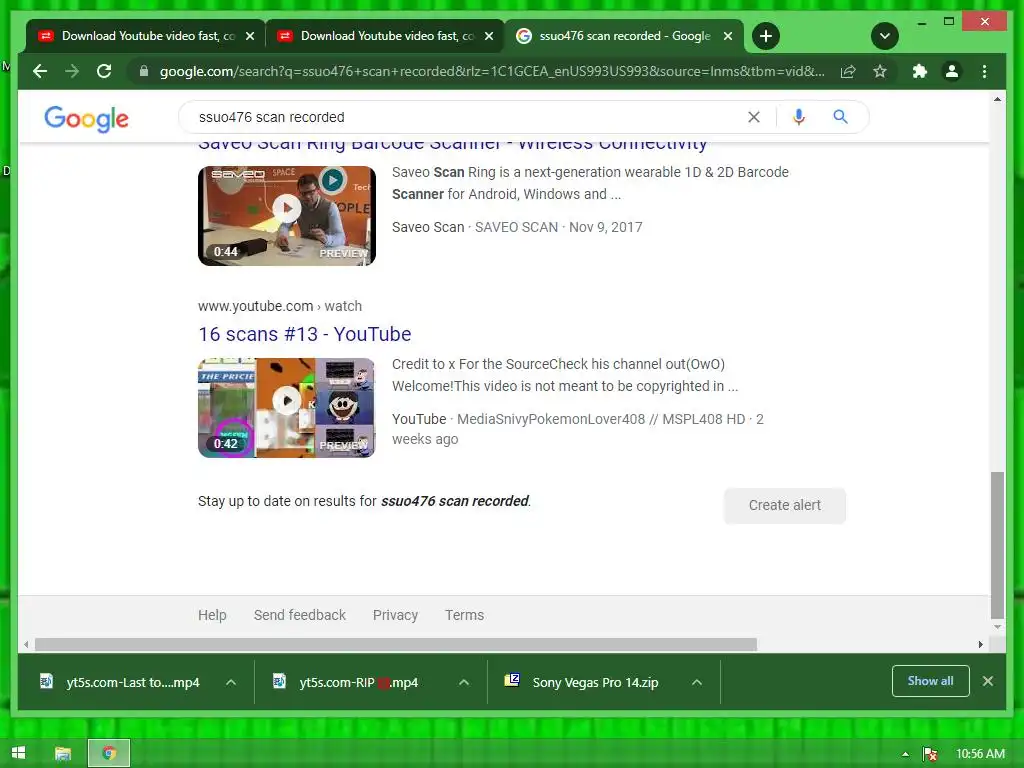
Task: Click the Google search magnifier
Action: pyautogui.click(x=840, y=117)
